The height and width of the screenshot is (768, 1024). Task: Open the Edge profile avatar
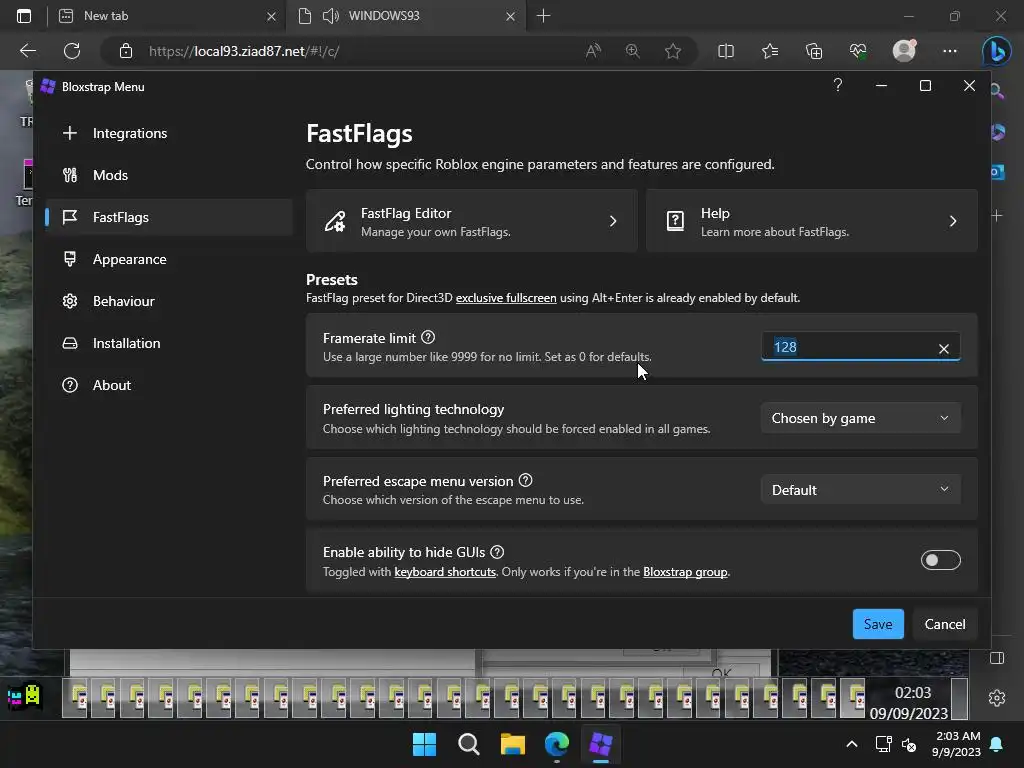pos(904,51)
